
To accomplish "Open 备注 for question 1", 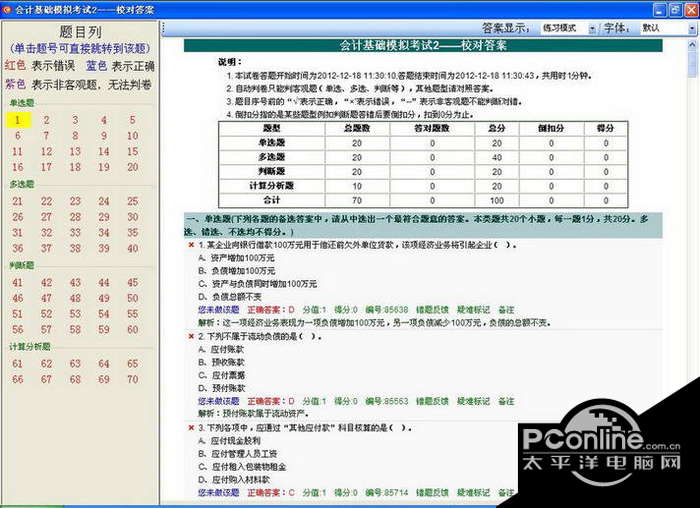I will pos(506,310).
